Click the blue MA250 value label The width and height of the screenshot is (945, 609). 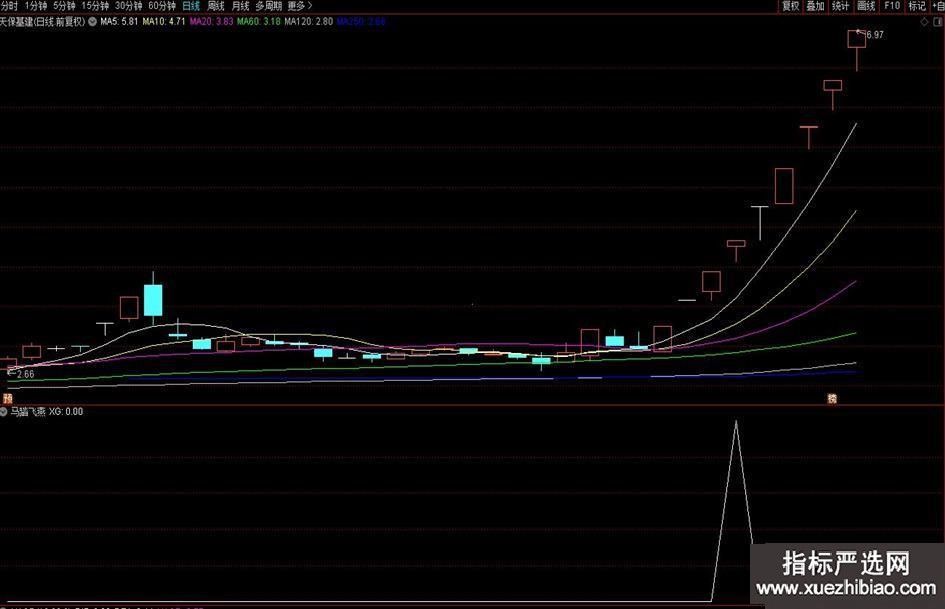(x=361, y=22)
